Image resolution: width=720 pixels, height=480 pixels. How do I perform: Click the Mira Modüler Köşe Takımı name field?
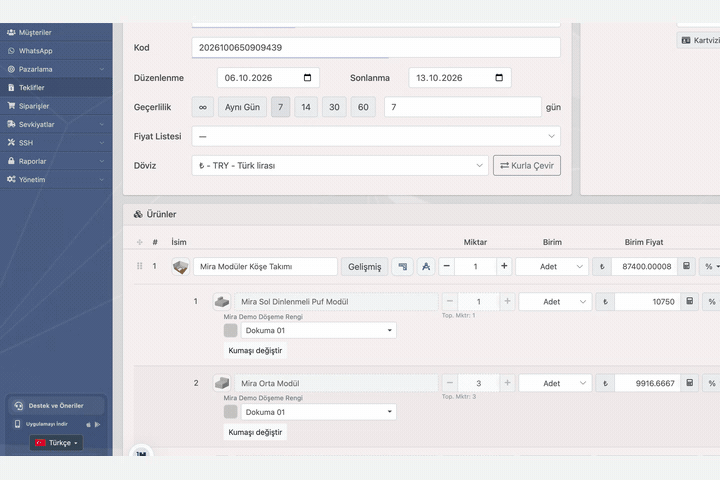click(265, 266)
